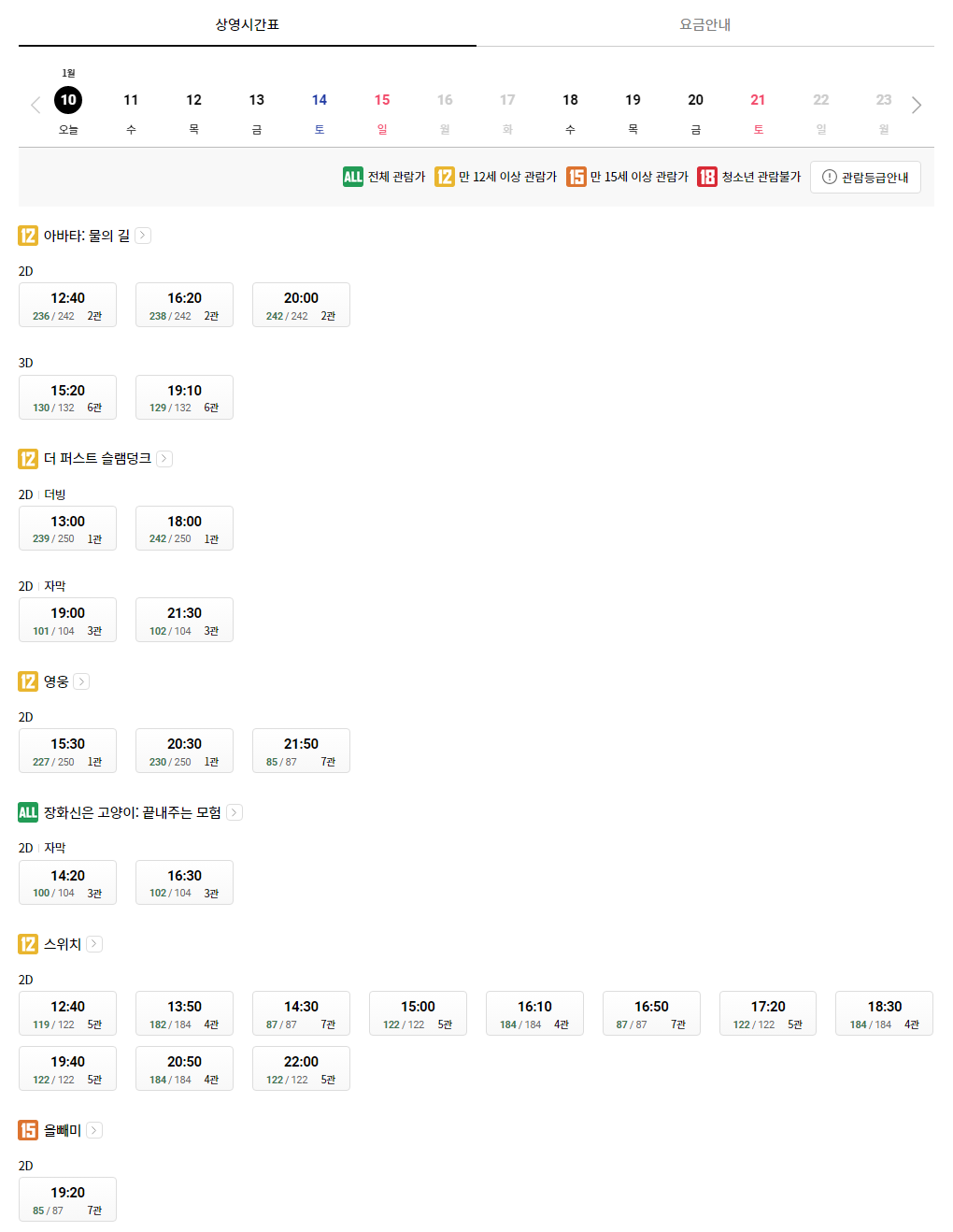
Task: Book 아바타 3D 15:20 showing
Action: point(67,397)
